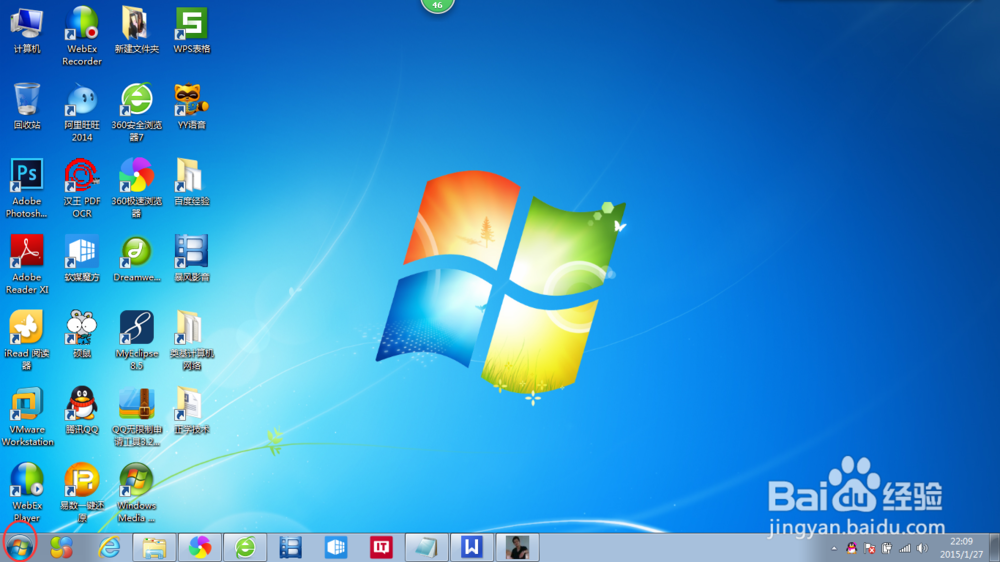Select the QQ archive tool icon with brown strap
Screen dimensions: 1000x562
click(136, 417)
